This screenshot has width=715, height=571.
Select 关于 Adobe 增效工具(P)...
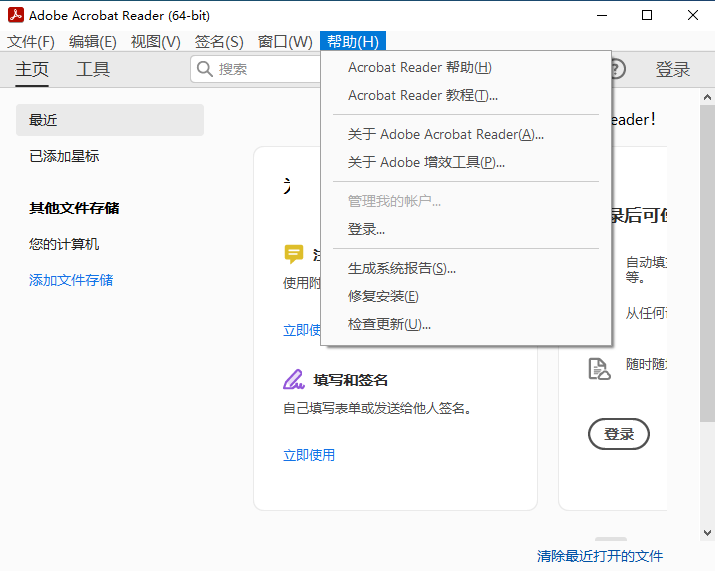point(466,162)
